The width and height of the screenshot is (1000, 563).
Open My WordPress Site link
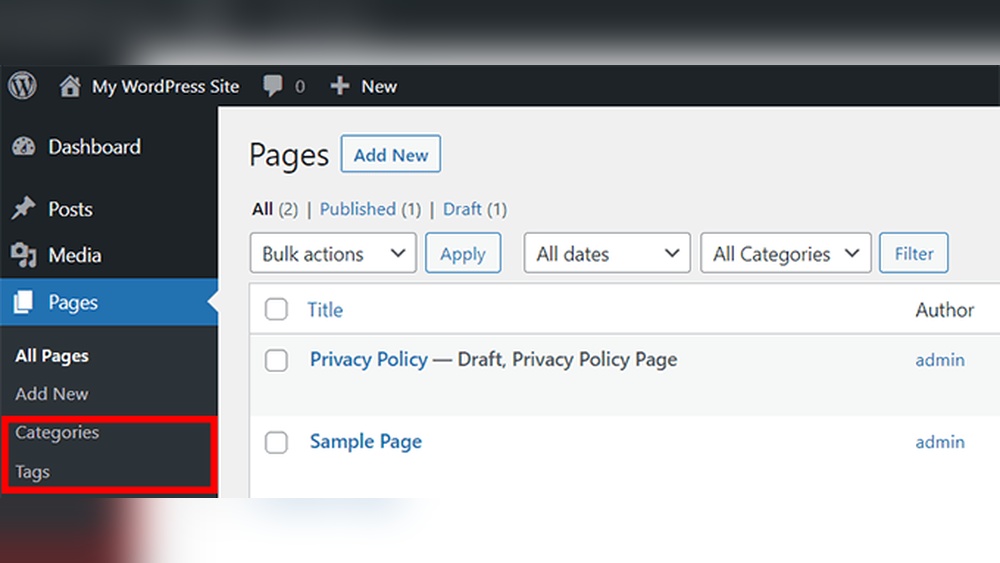tap(166, 86)
